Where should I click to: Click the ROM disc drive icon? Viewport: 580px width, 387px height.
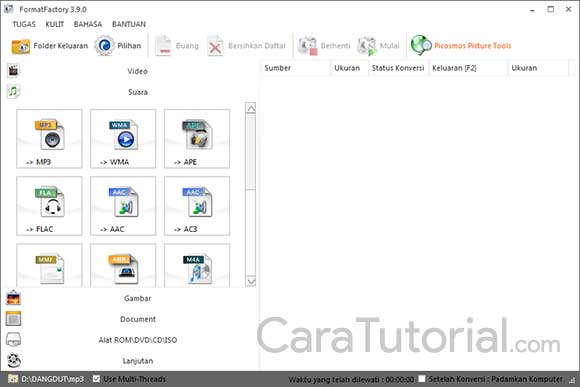coord(14,340)
